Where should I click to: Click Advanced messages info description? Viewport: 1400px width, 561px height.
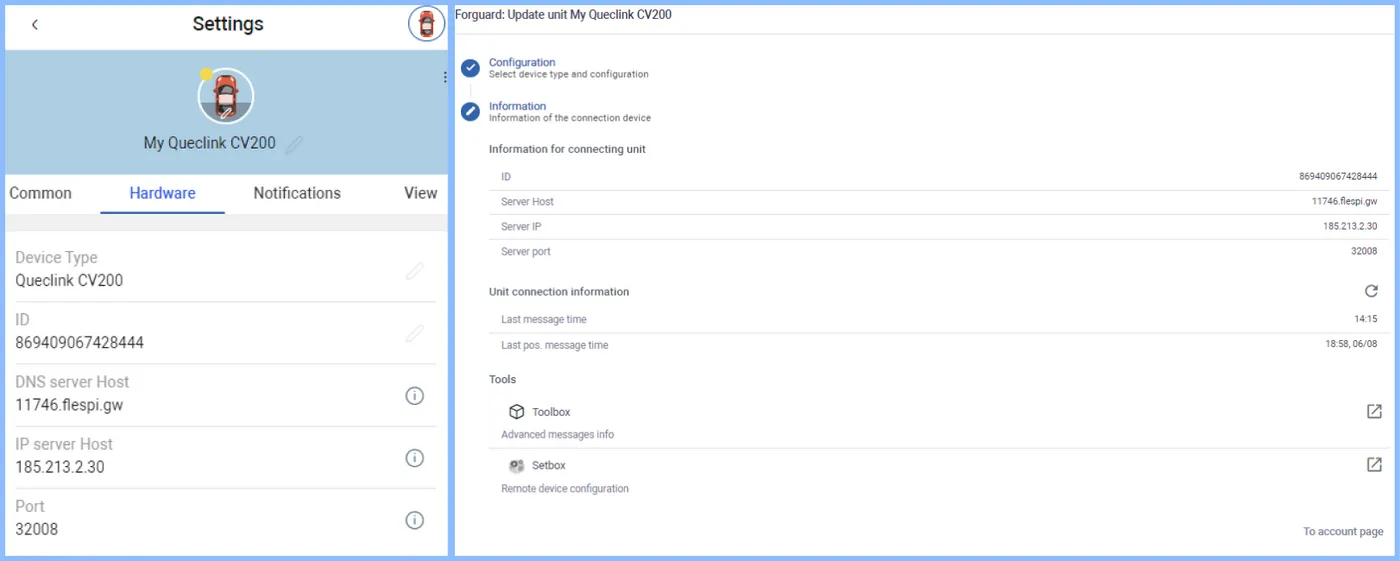(x=557, y=435)
